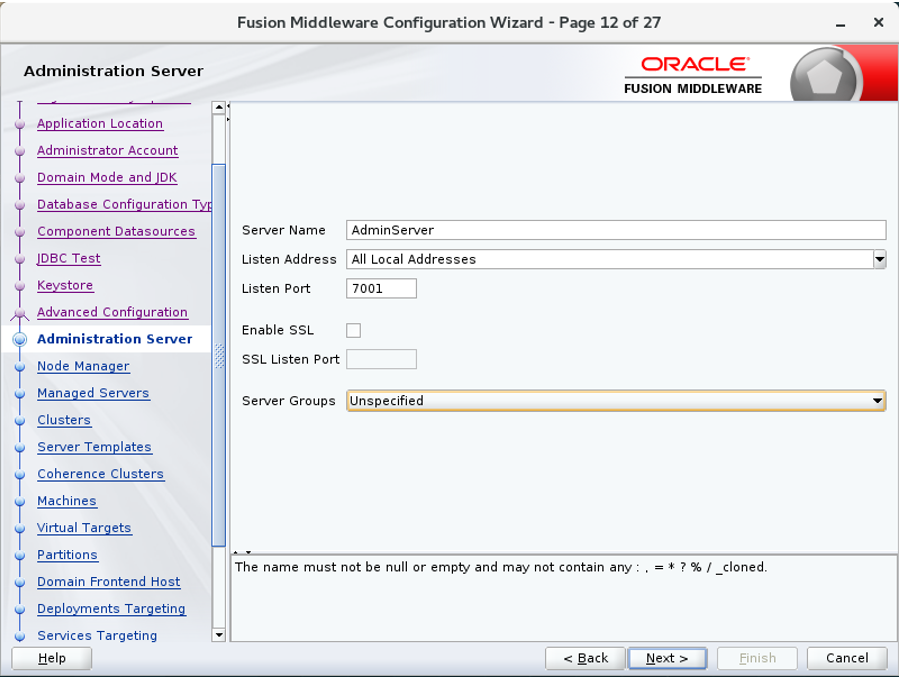
Task: Open Virtual Targets step
Action: point(84,528)
